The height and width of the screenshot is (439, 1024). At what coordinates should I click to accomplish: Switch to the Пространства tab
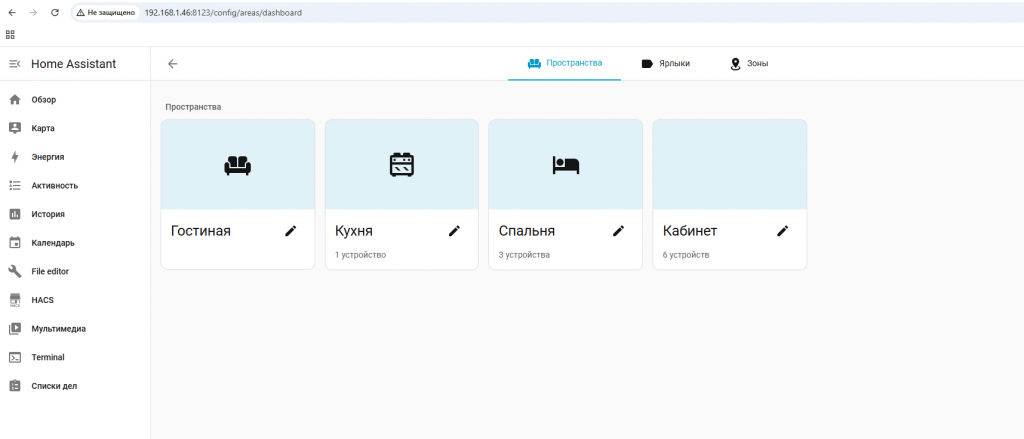[564, 64]
